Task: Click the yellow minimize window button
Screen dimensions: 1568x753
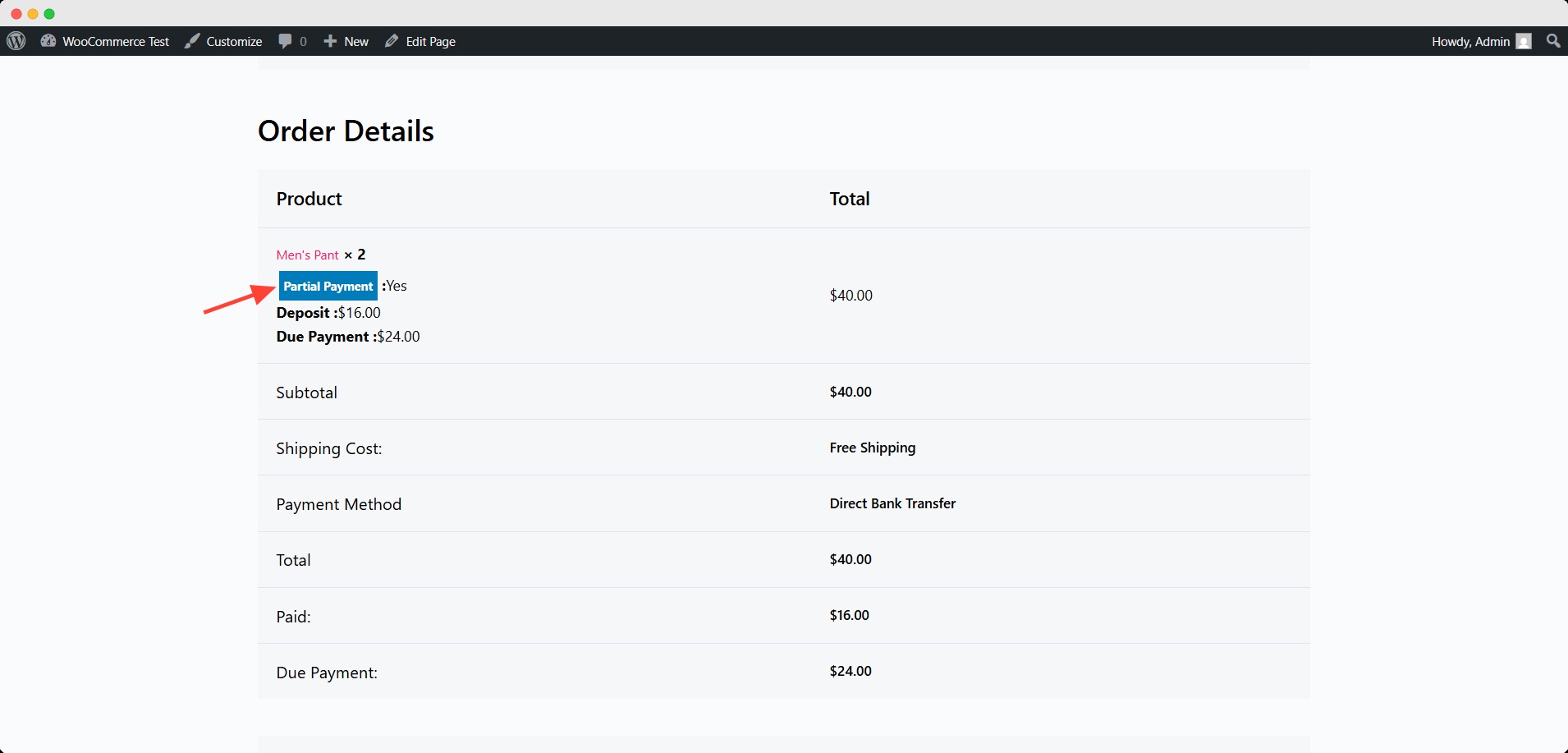Action: coord(33,14)
